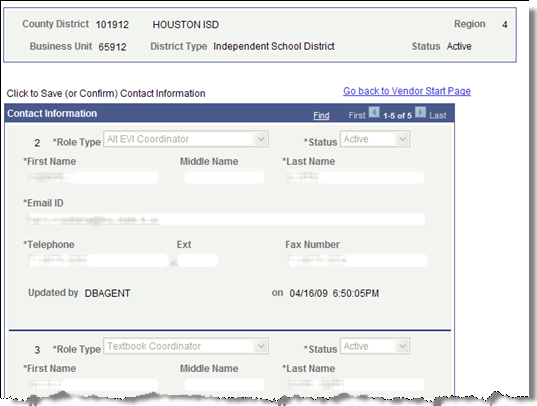Screen dimensions: 537x406
Task: Click the Email ID field
Action: 226,219
